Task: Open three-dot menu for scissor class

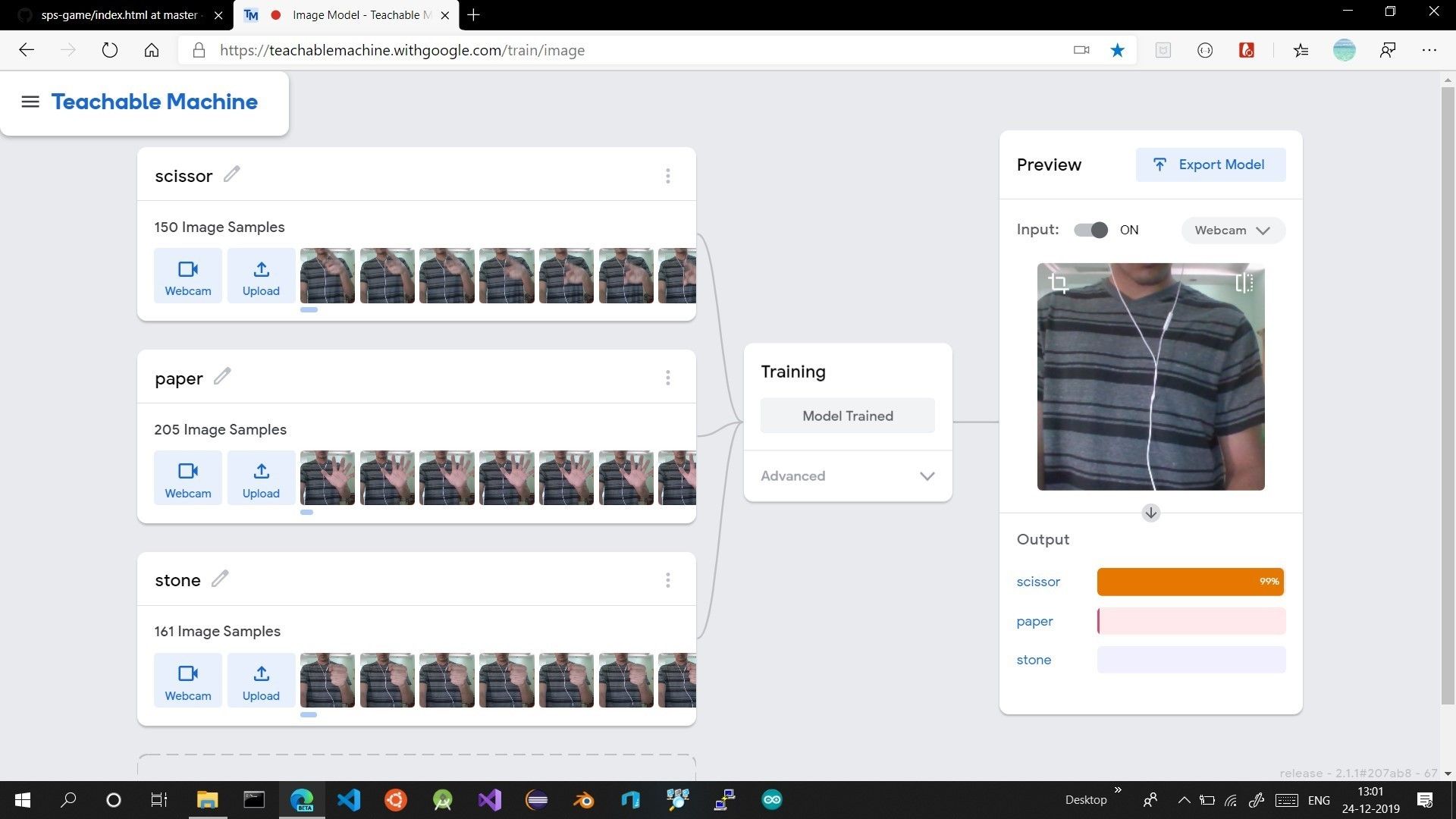Action: click(667, 176)
